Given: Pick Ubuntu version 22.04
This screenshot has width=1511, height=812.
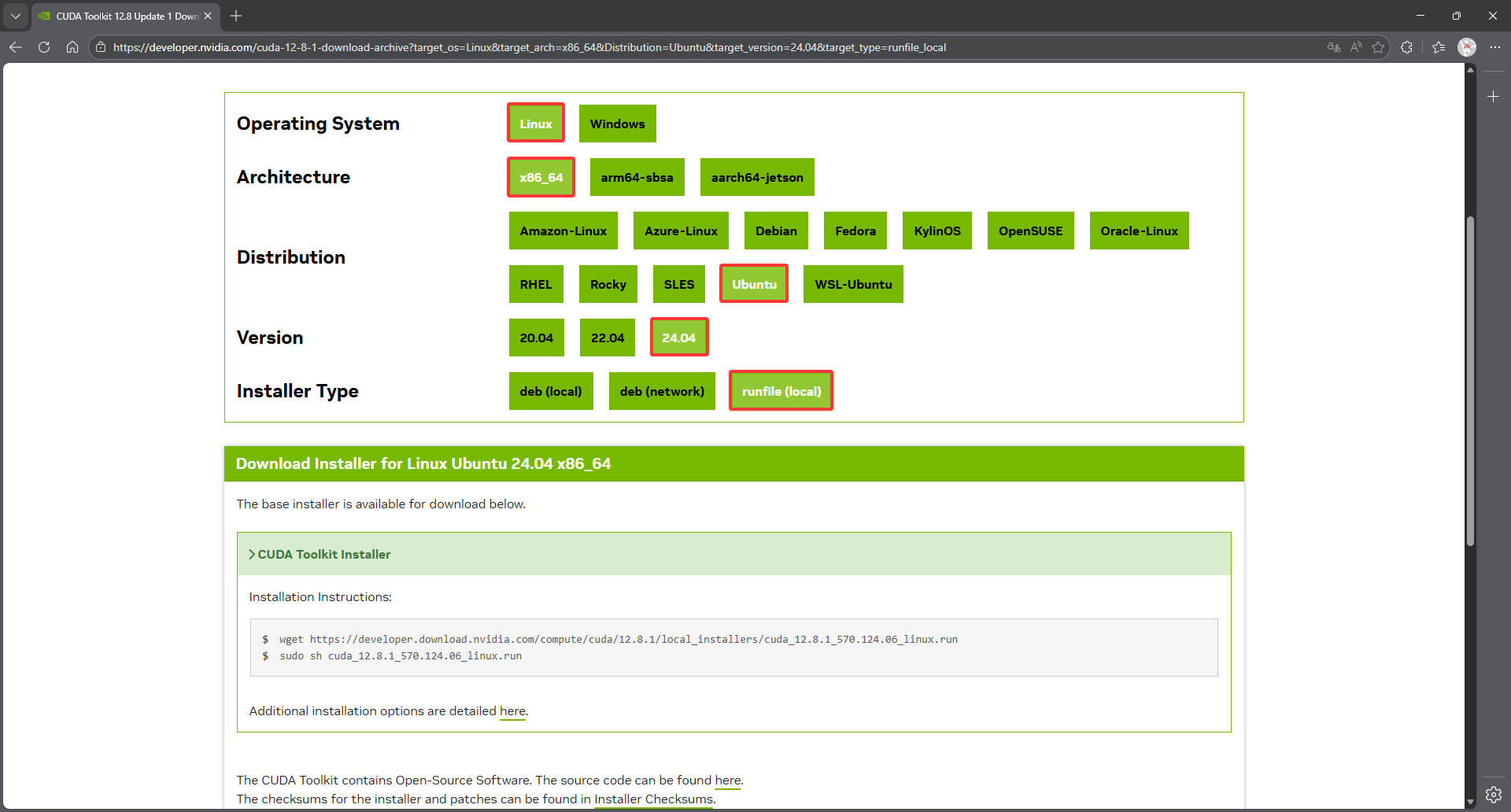Looking at the screenshot, I should 608,338.
